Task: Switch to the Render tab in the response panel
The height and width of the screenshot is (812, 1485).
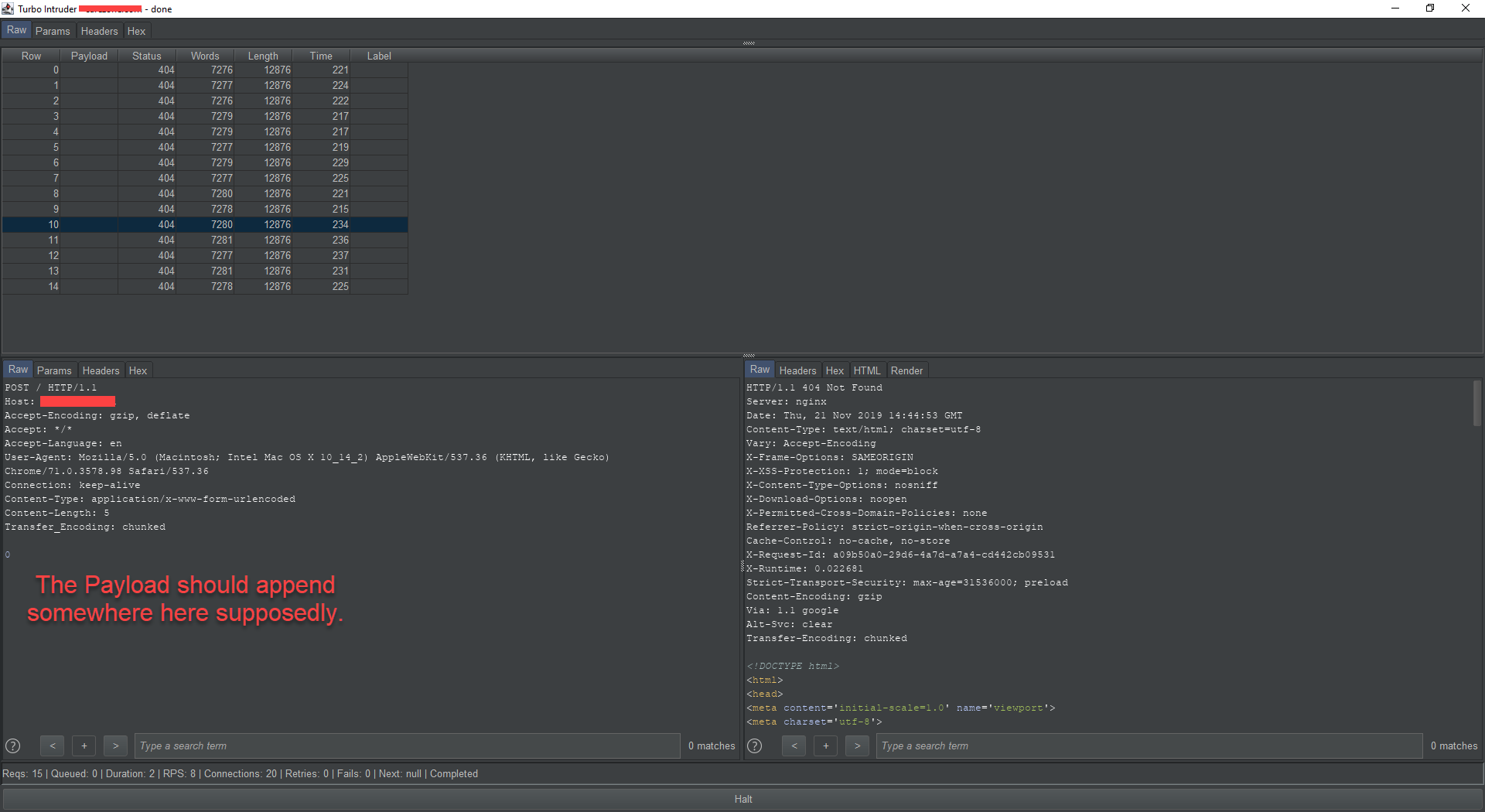Action: click(x=906, y=370)
